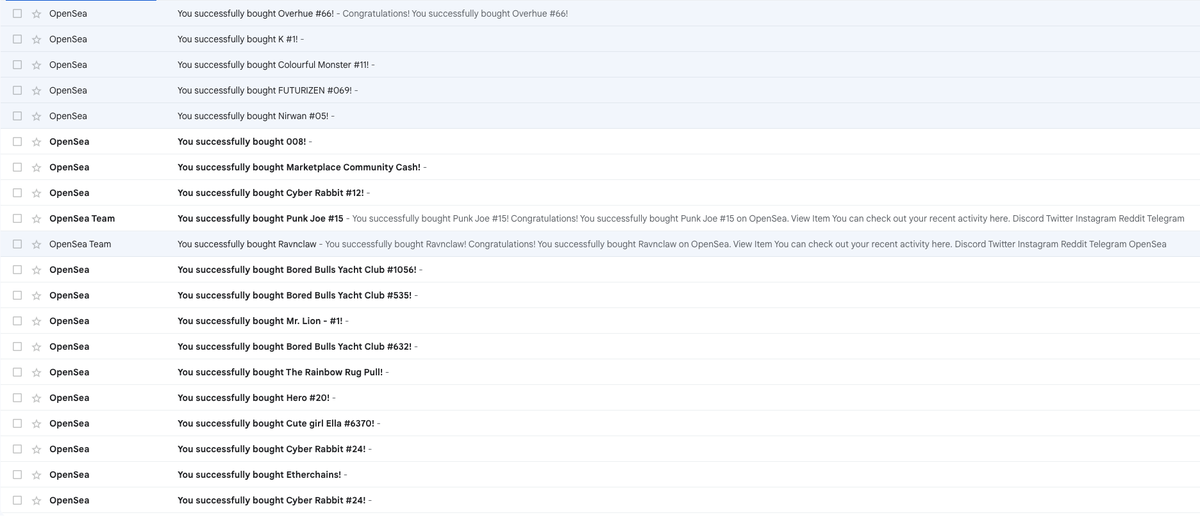Screen dimensions: 1200x522
Task: Select the FUTURIZEN #069 email checkbox
Action: (17, 91)
